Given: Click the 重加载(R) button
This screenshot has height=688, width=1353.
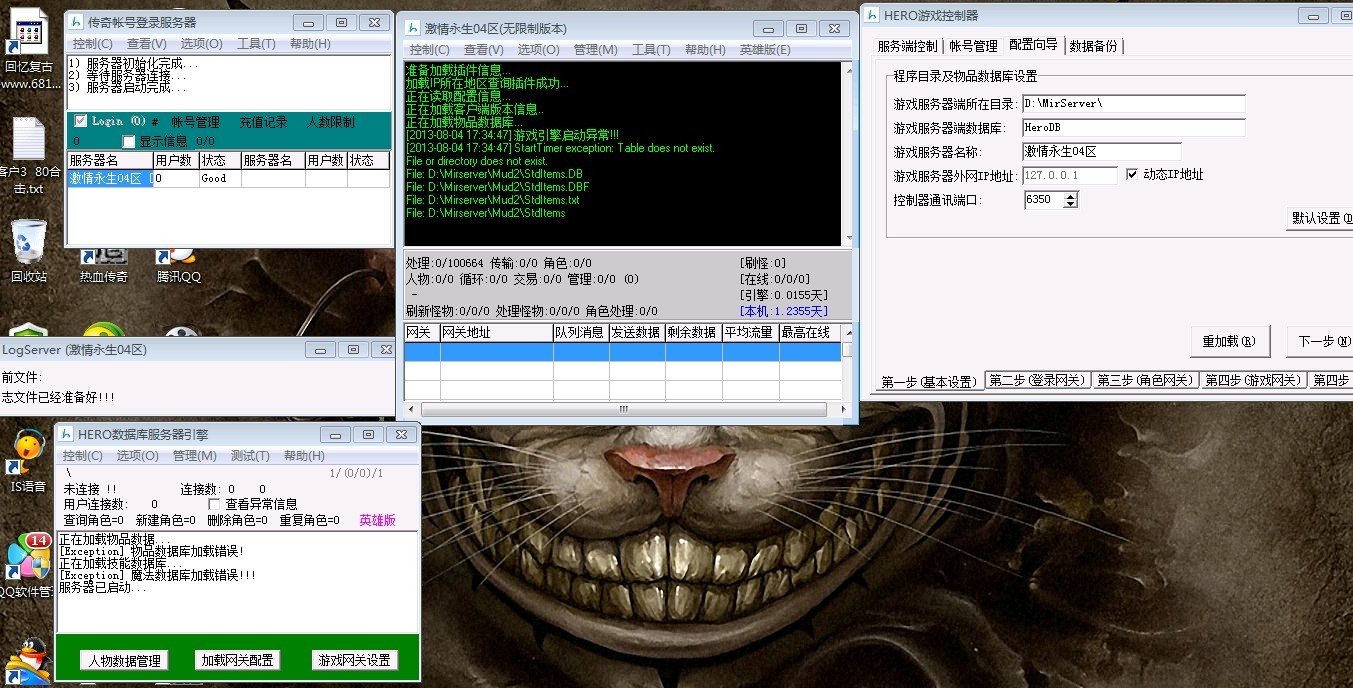Looking at the screenshot, I should (x=1229, y=341).
